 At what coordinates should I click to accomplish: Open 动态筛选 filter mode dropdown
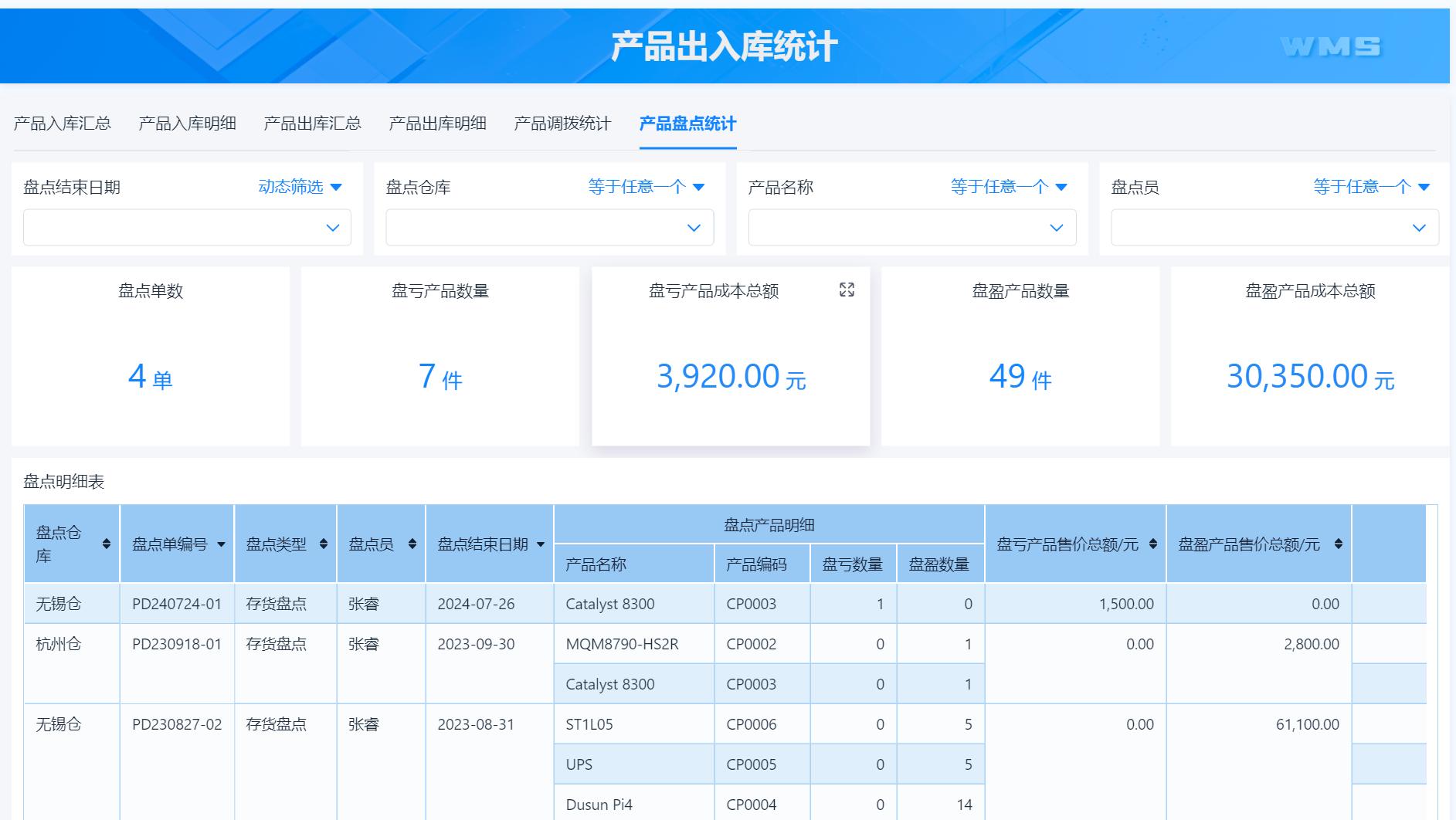click(x=300, y=187)
